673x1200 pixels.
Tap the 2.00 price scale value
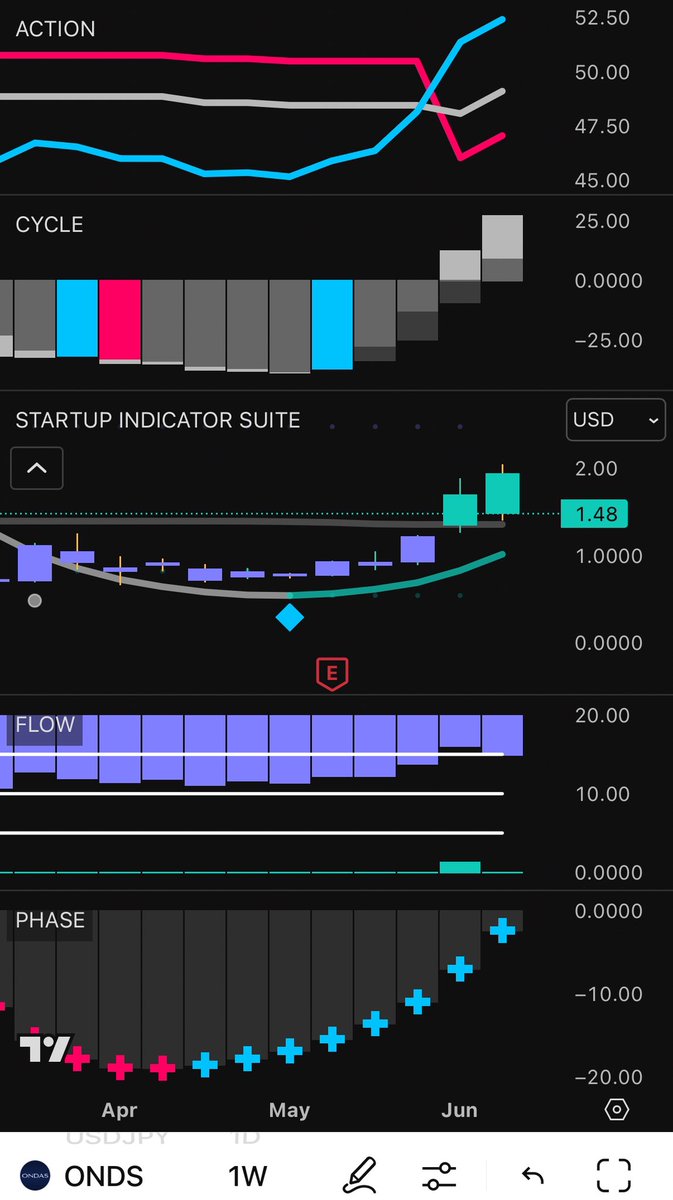tap(597, 468)
